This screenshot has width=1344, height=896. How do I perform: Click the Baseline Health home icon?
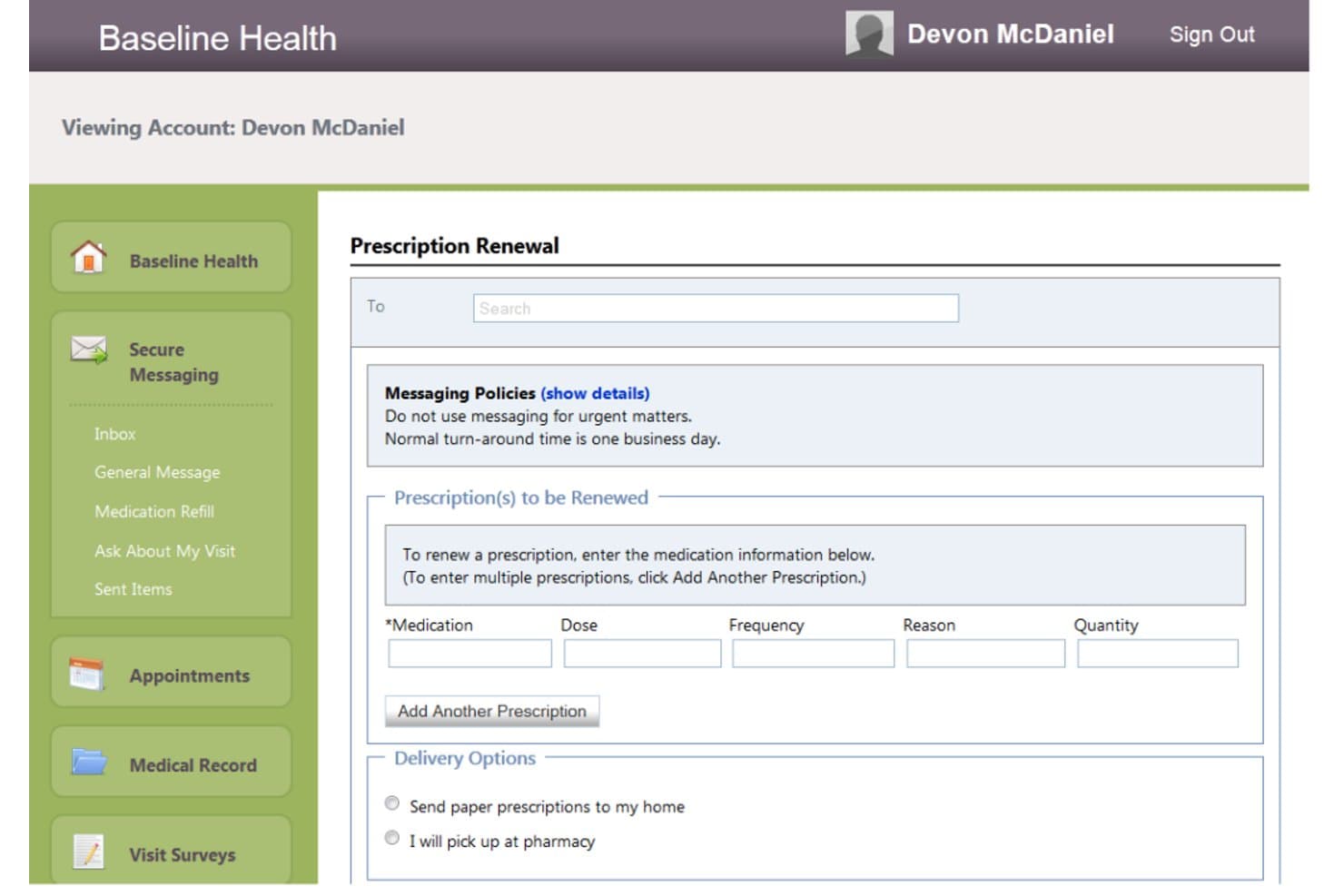[88, 258]
